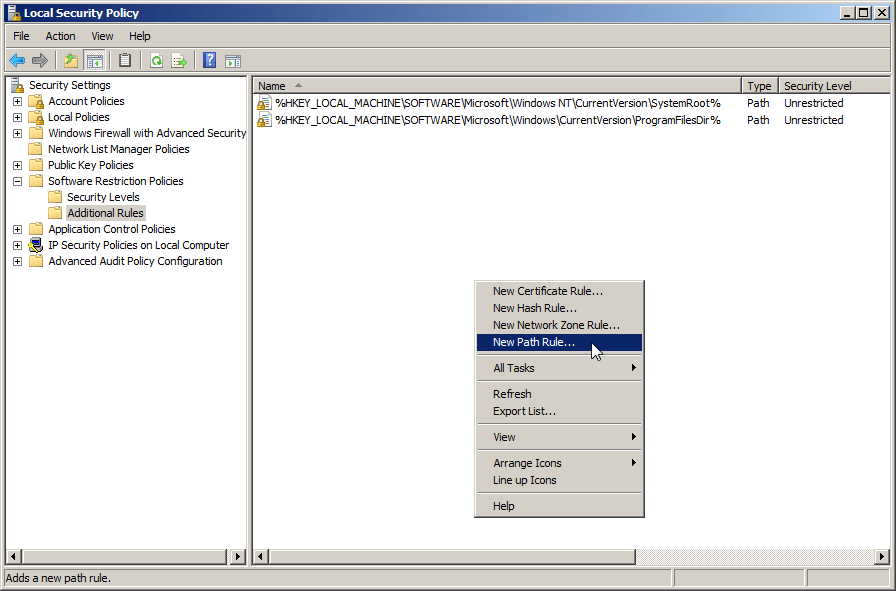Choose New Network Zone Rule
This screenshot has width=896, height=591.
(559, 325)
